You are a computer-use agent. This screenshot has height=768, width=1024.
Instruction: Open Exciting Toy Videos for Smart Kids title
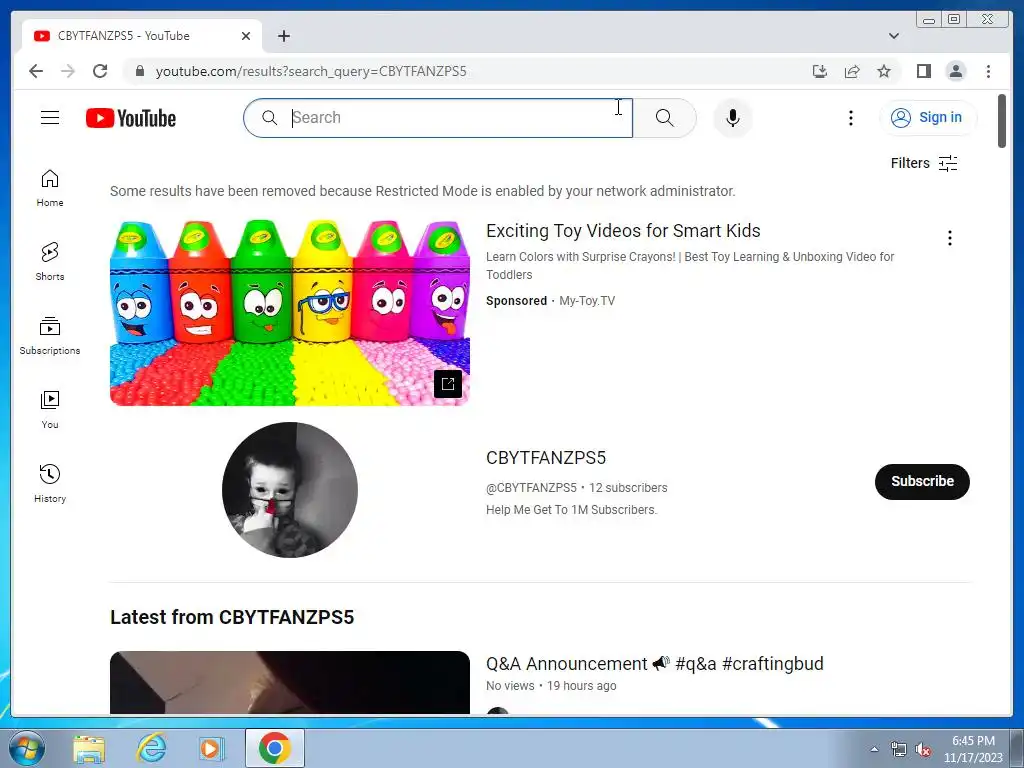coord(623,231)
